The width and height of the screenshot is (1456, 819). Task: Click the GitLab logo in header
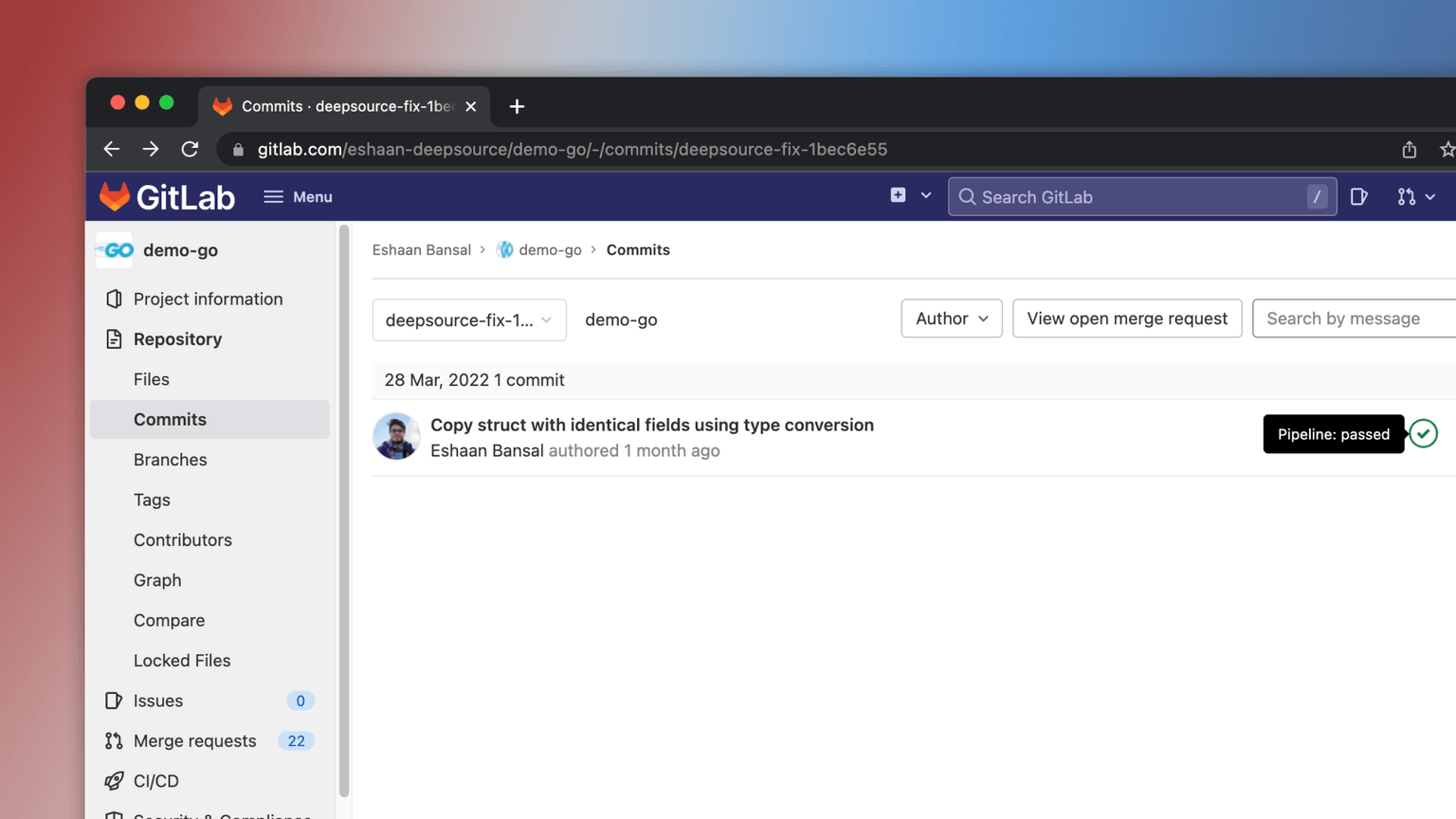(x=167, y=197)
